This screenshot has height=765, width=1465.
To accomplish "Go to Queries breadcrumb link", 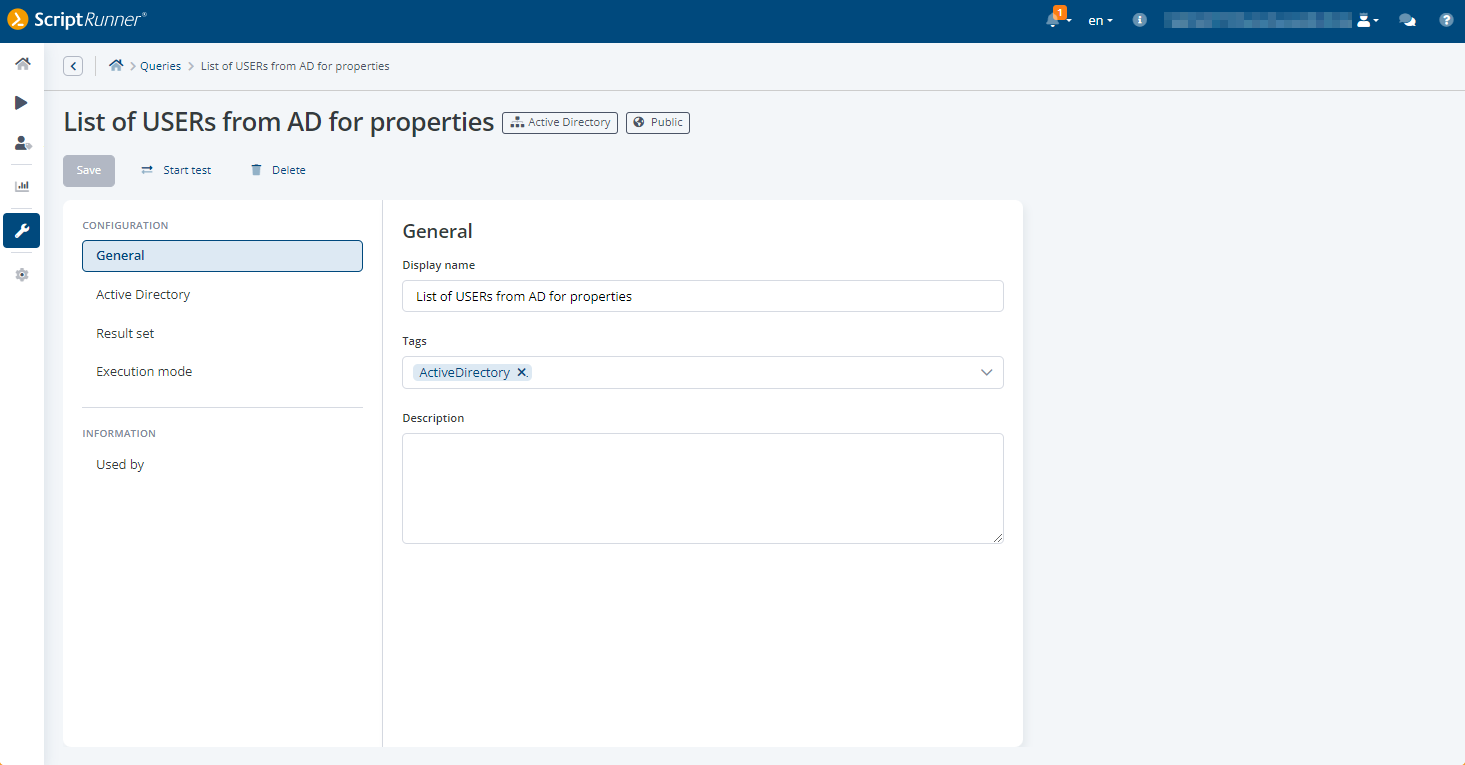I will 160,66.
